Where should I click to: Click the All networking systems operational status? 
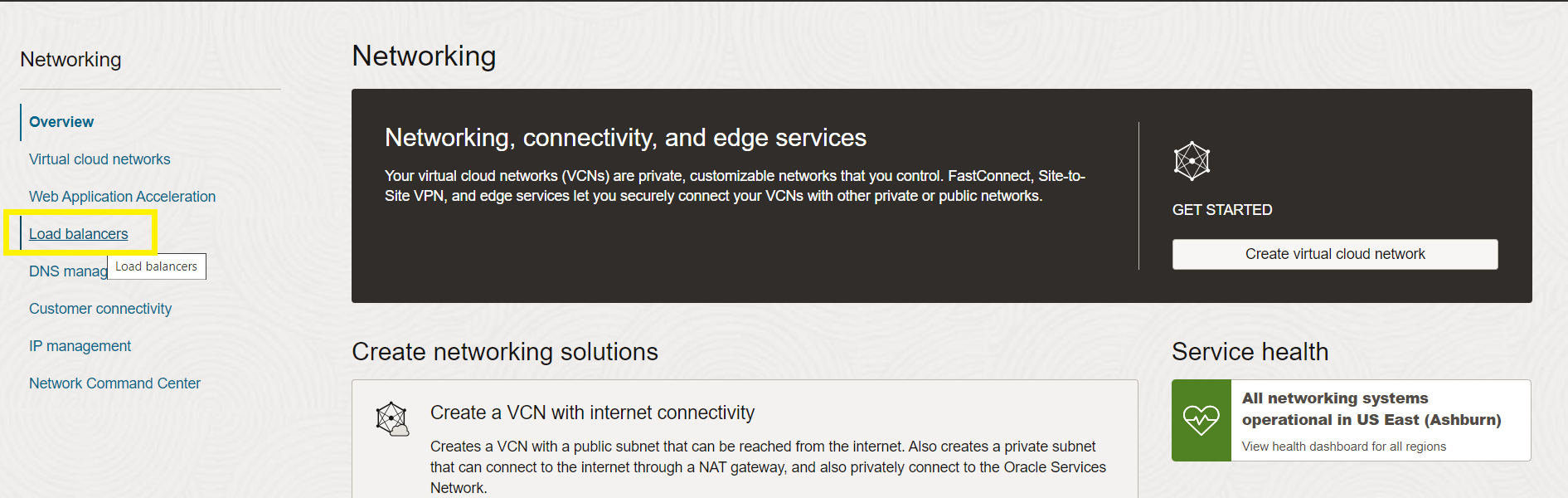point(1371,409)
